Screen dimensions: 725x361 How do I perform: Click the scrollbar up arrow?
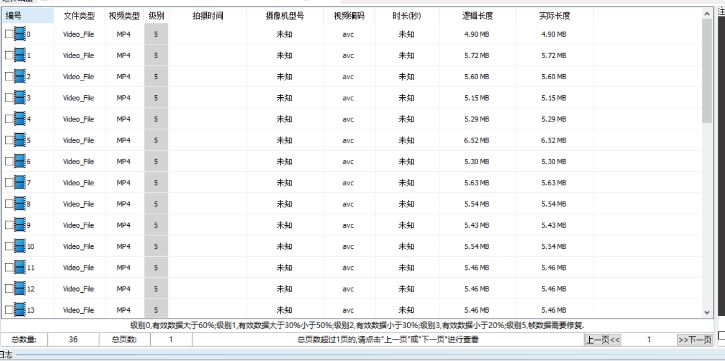pos(707,14)
